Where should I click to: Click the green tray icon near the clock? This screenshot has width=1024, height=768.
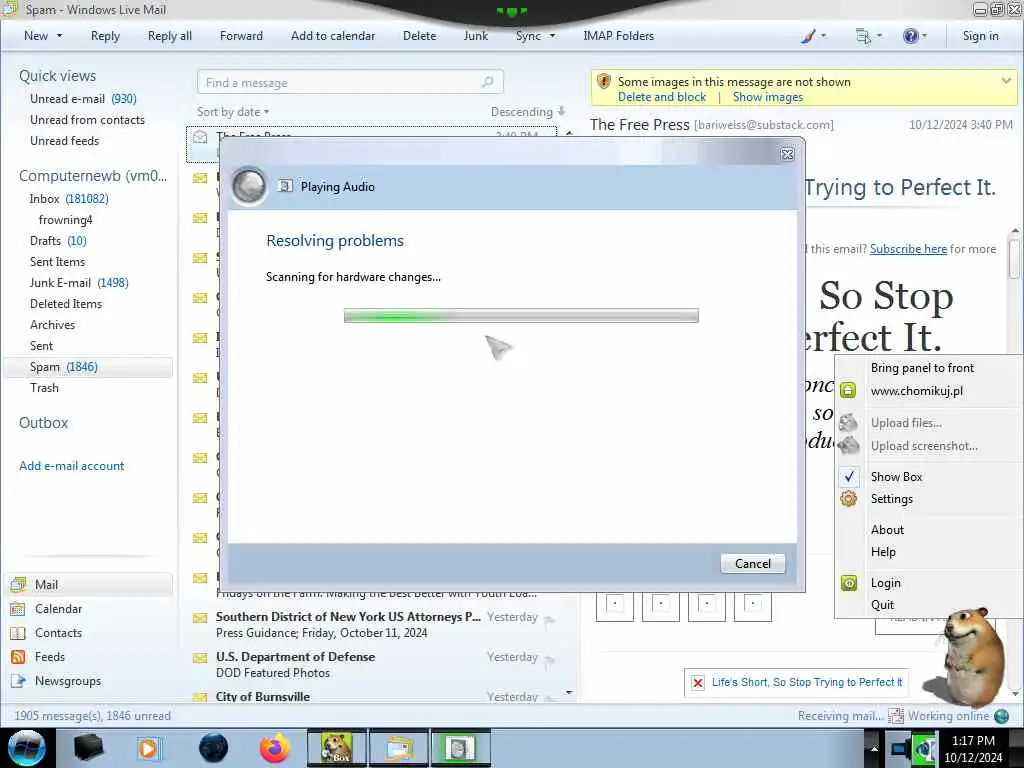(x=925, y=748)
